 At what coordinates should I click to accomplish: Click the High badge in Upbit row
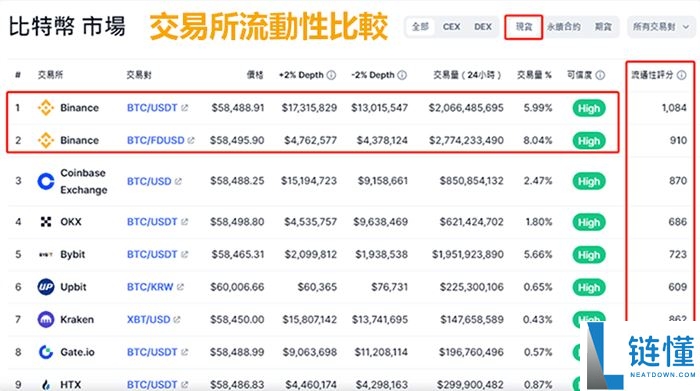(589, 287)
